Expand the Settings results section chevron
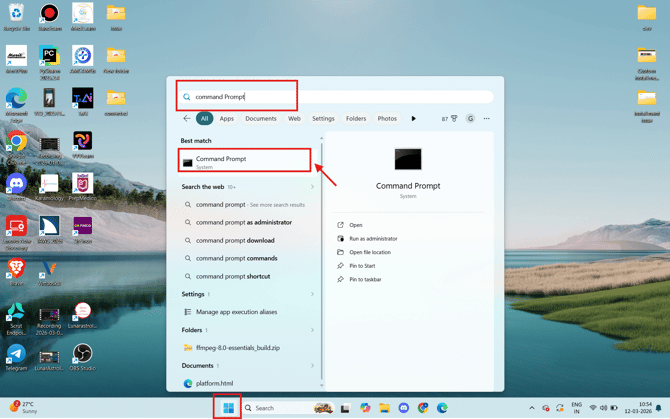 (x=312, y=294)
